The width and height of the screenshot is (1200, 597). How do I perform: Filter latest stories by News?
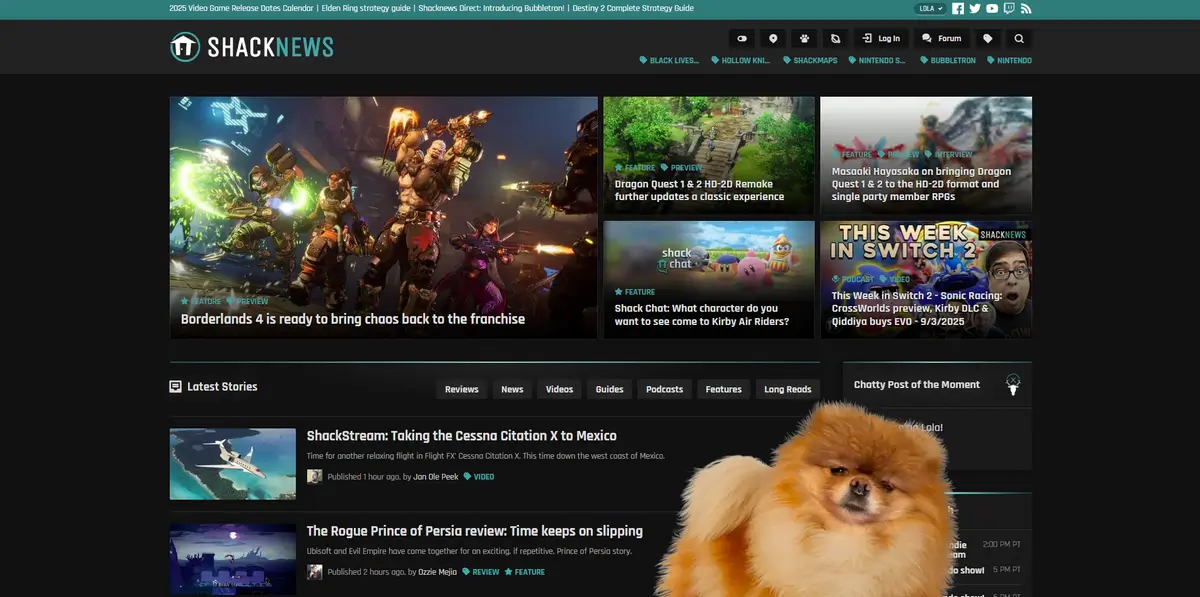[x=512, y=389]
